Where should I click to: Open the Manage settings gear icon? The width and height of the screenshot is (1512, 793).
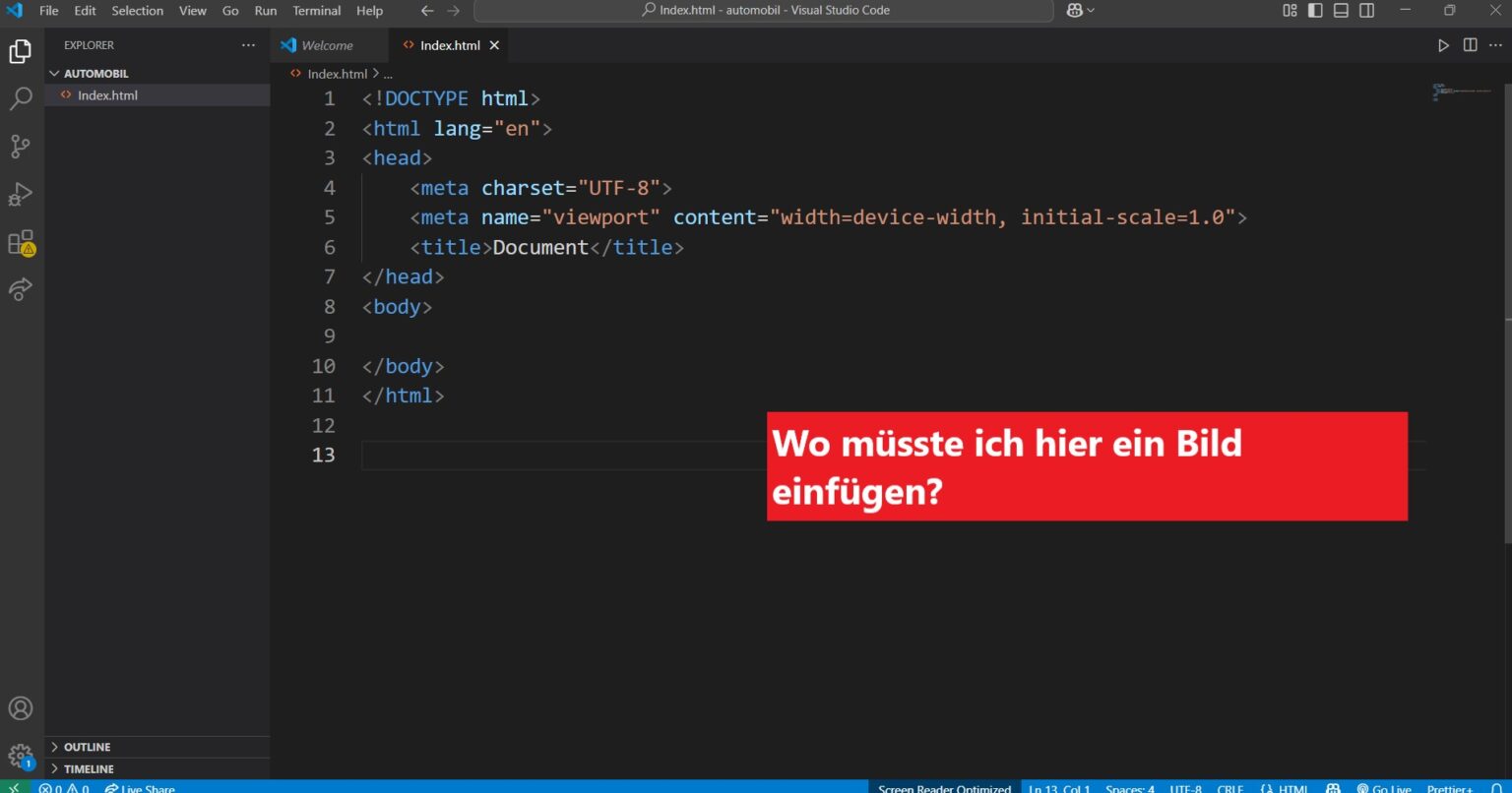(20, 755)
